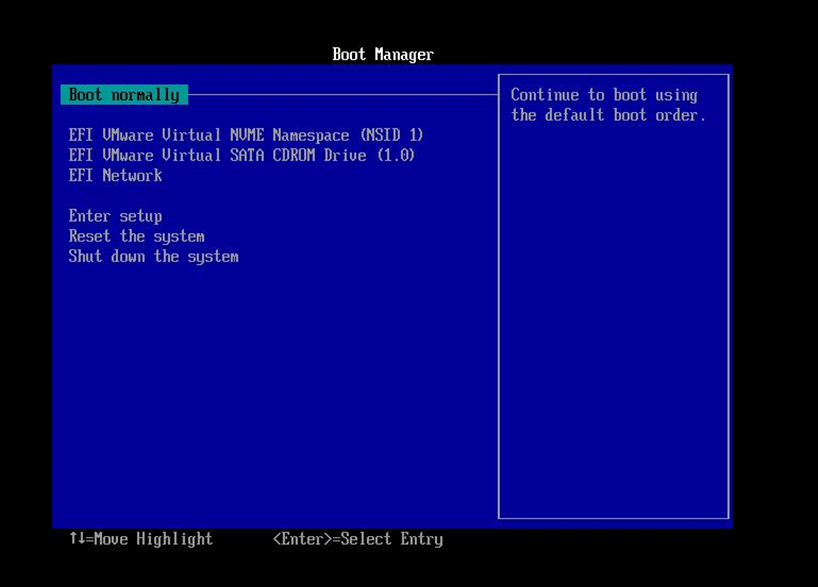Choose EFI VMware Virtual NVME Namespace entry
Viewport: 818px width, 587px height.
[x=246, y=135]
